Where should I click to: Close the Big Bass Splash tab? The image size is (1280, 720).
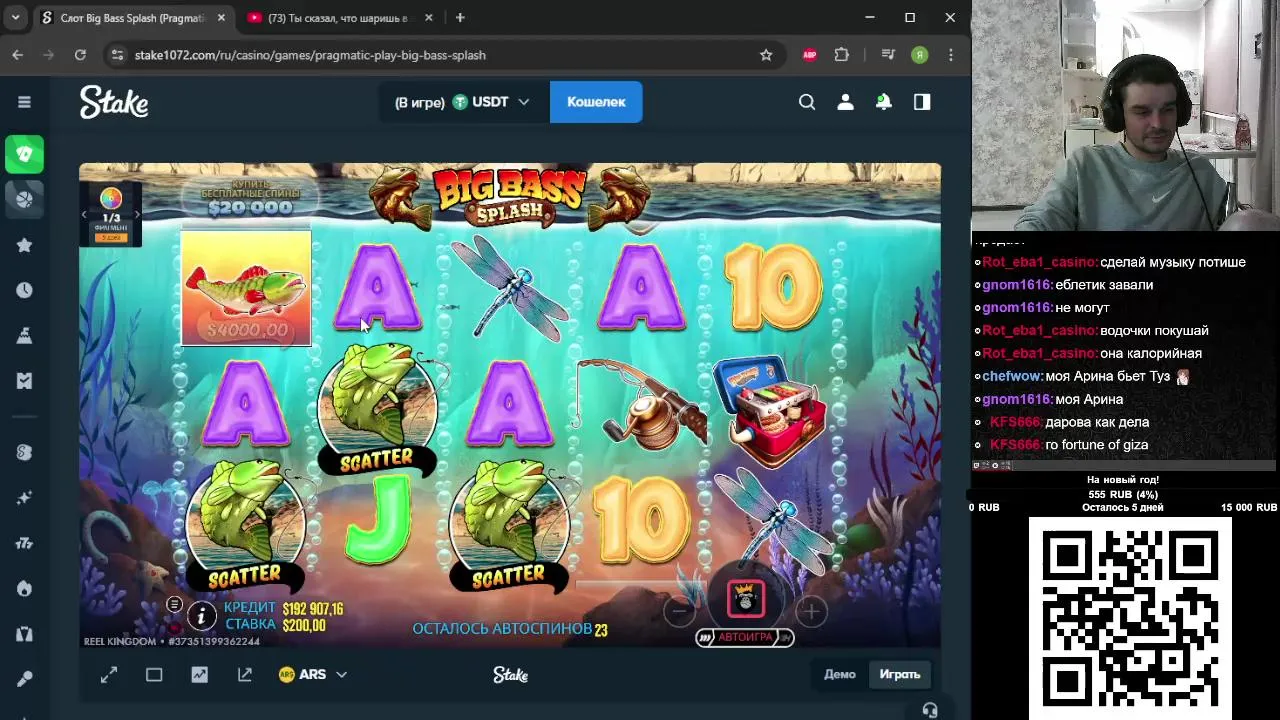click(x=222, y=18)
